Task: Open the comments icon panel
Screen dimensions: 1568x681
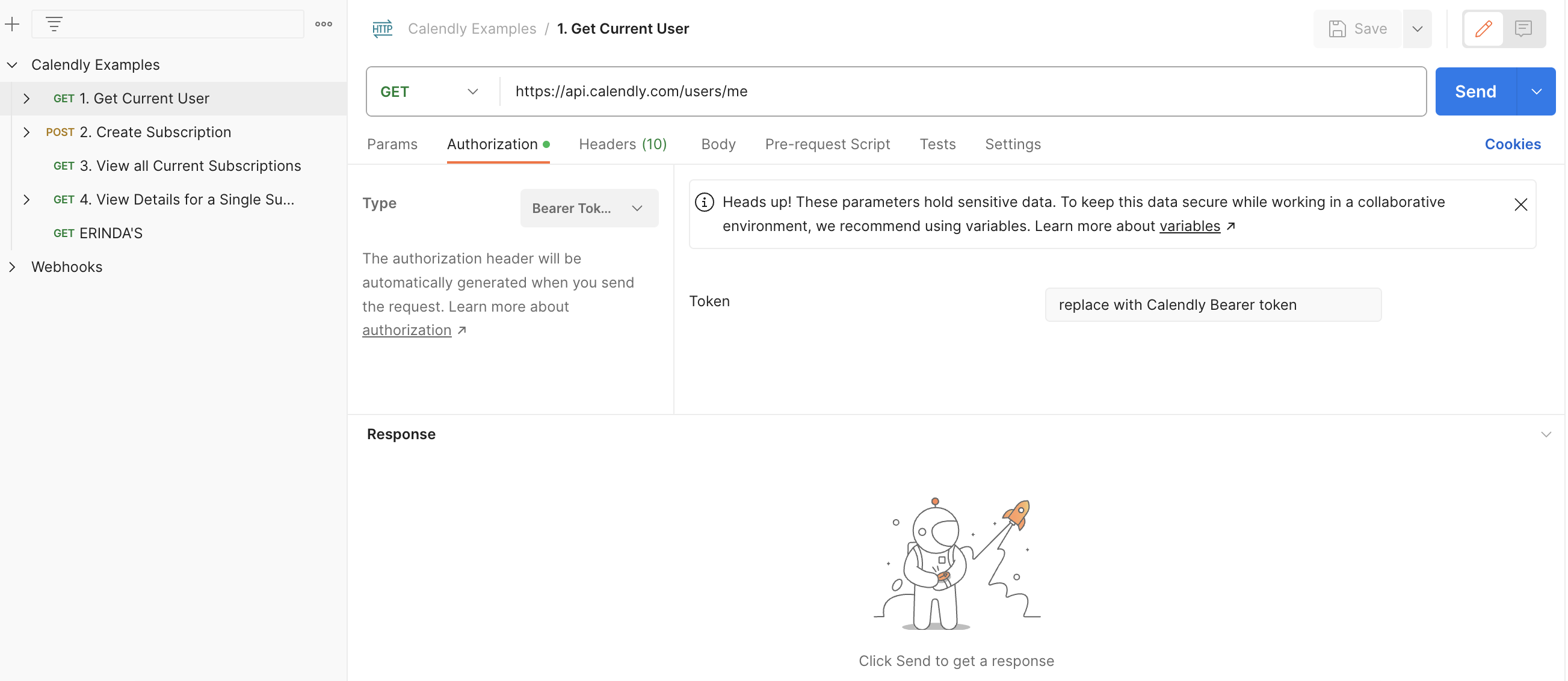Action: (x=1523, y=29)
